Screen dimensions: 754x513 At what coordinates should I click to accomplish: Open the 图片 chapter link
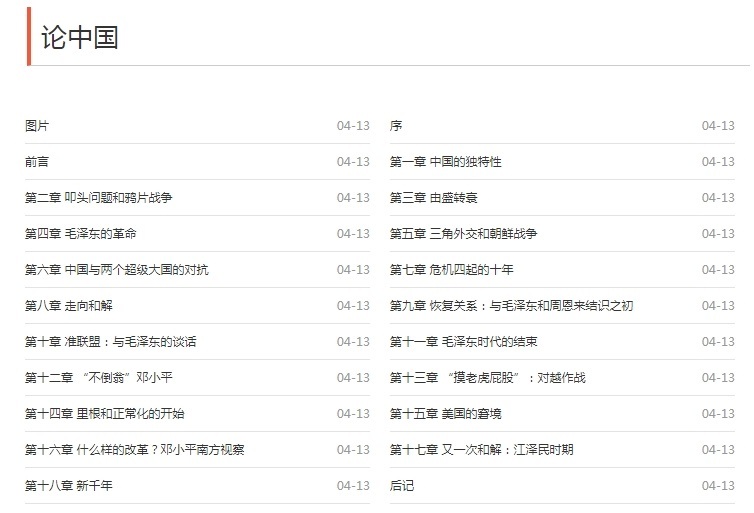click(x=37, y=126)
